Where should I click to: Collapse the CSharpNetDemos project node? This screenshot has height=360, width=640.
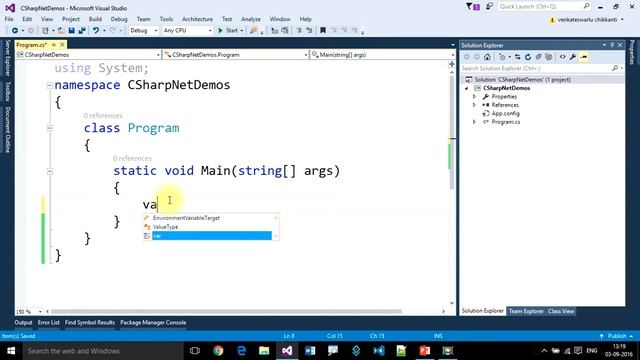tap(467, 89)
